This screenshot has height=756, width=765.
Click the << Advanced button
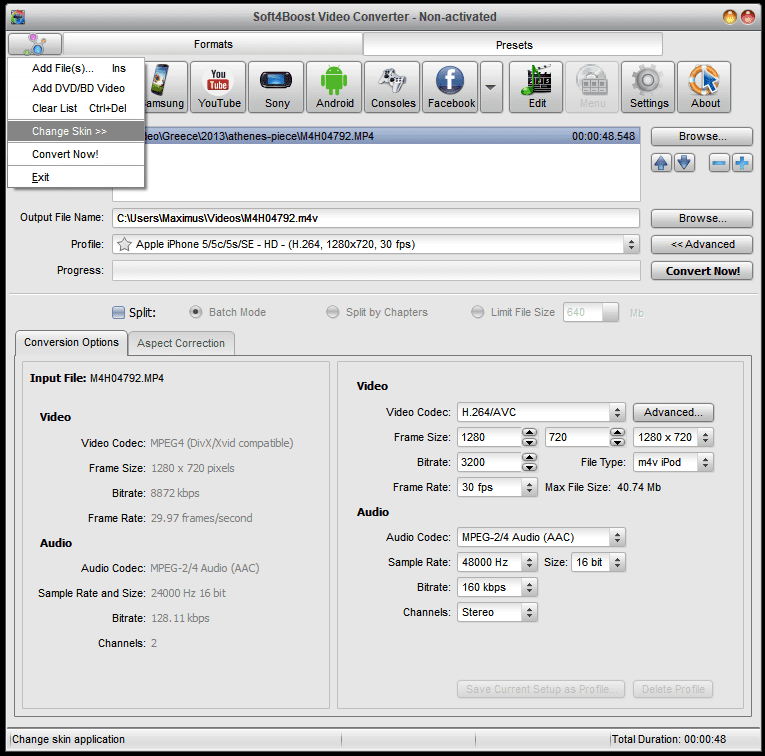(702, 244)
